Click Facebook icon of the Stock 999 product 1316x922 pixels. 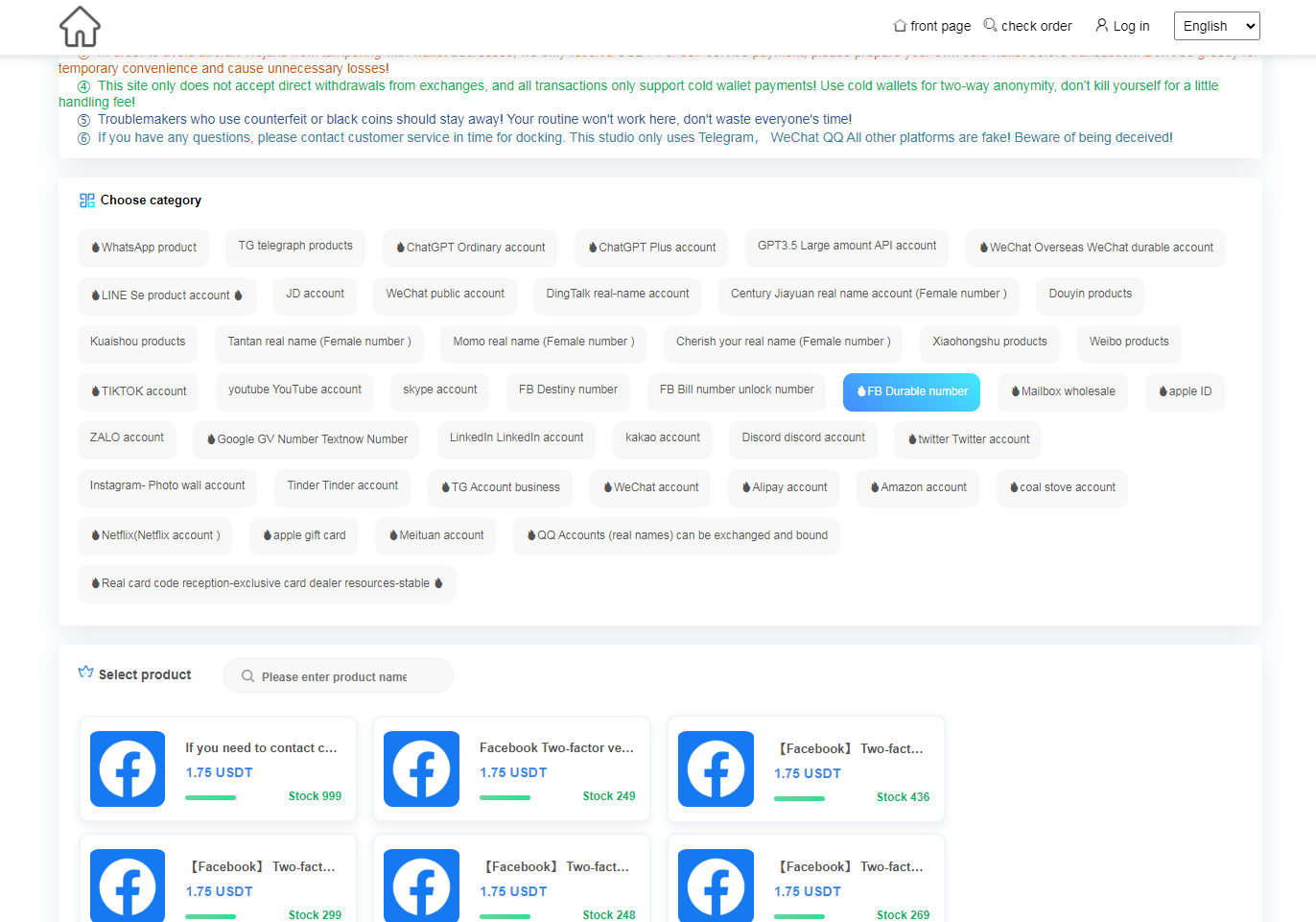tap(128, 768)
